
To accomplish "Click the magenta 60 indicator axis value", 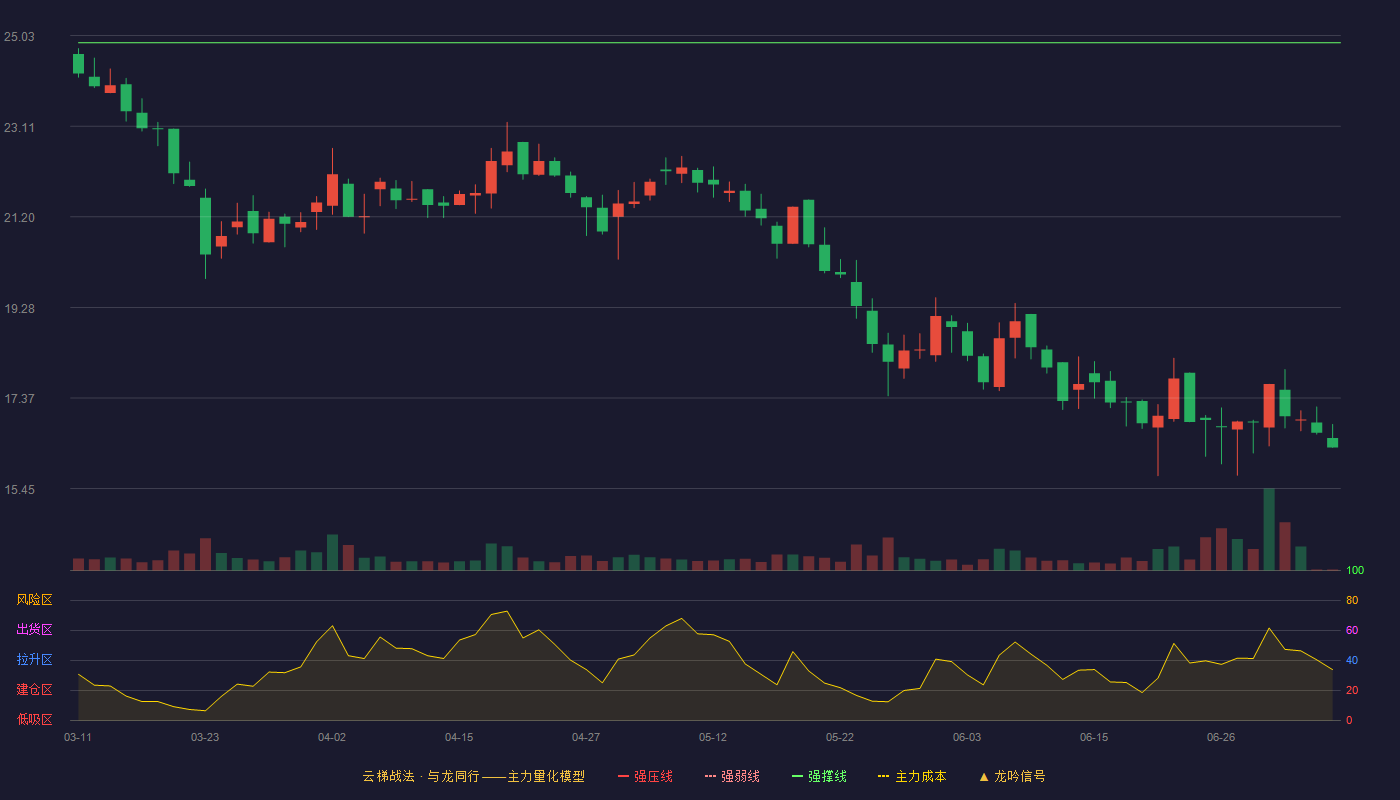I will (1352, 631).
